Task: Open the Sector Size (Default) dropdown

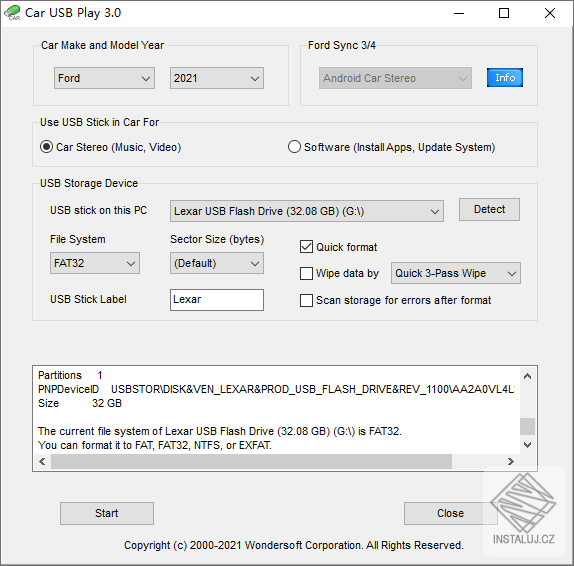Action: pyautogui.click(x=217, y=263)
